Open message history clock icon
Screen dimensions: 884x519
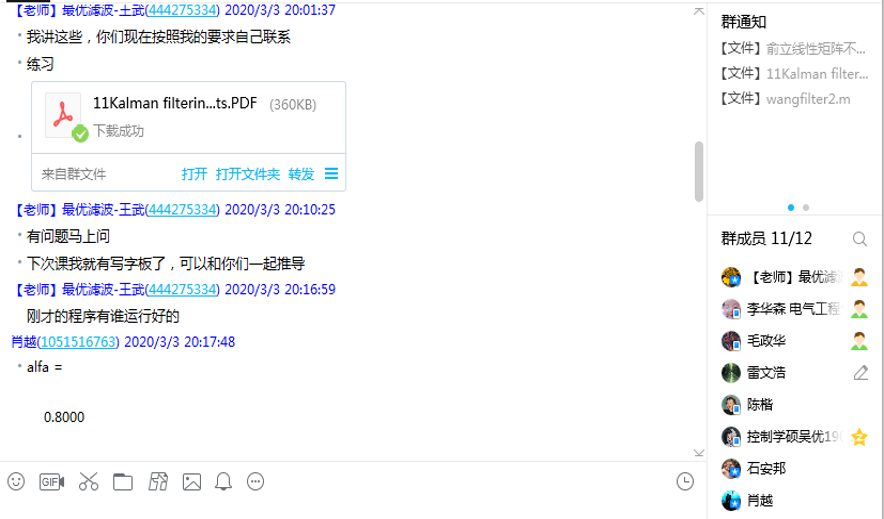(685, 481)
